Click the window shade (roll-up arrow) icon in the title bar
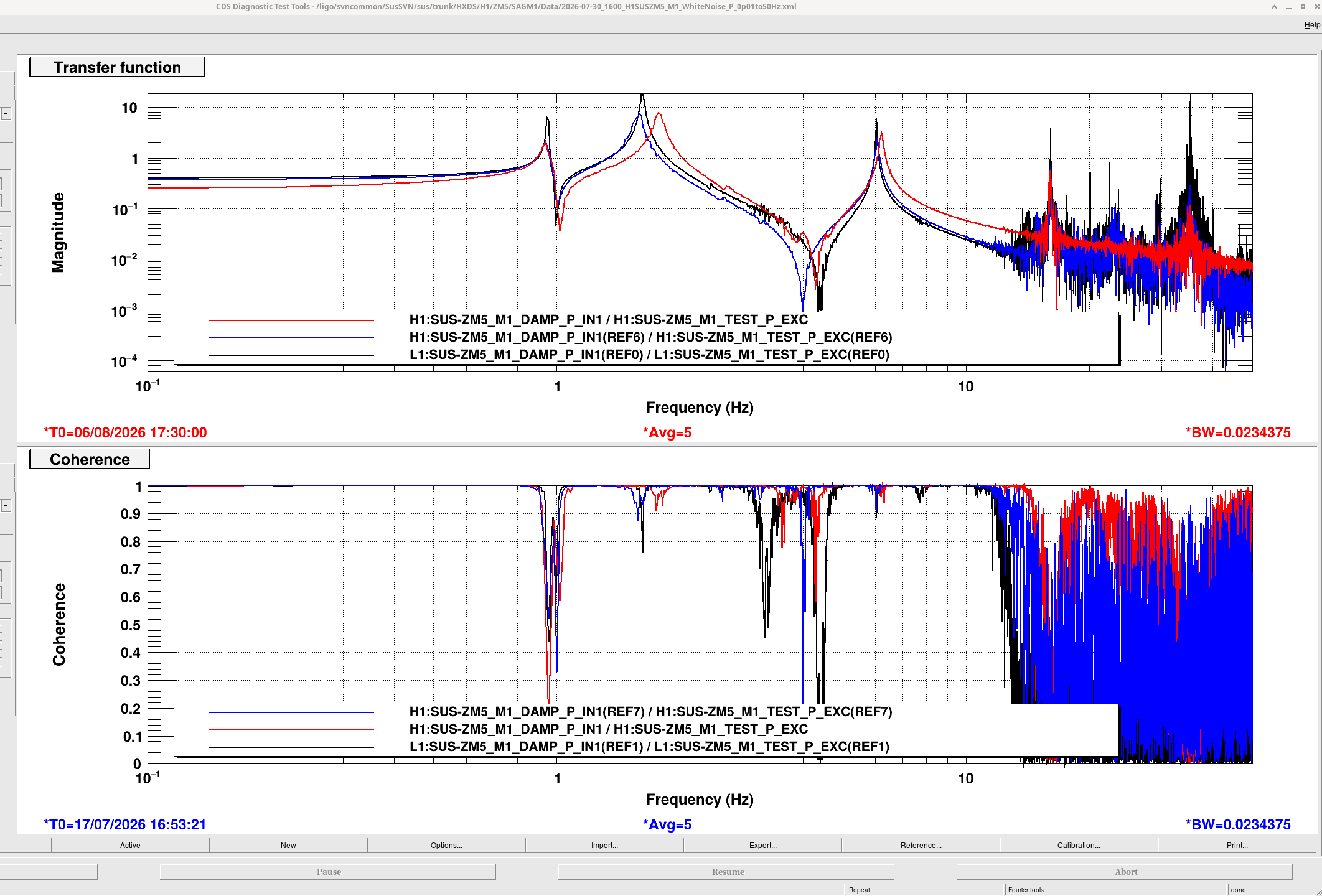Screen dimensions: 1322x896 [1274, 7]
